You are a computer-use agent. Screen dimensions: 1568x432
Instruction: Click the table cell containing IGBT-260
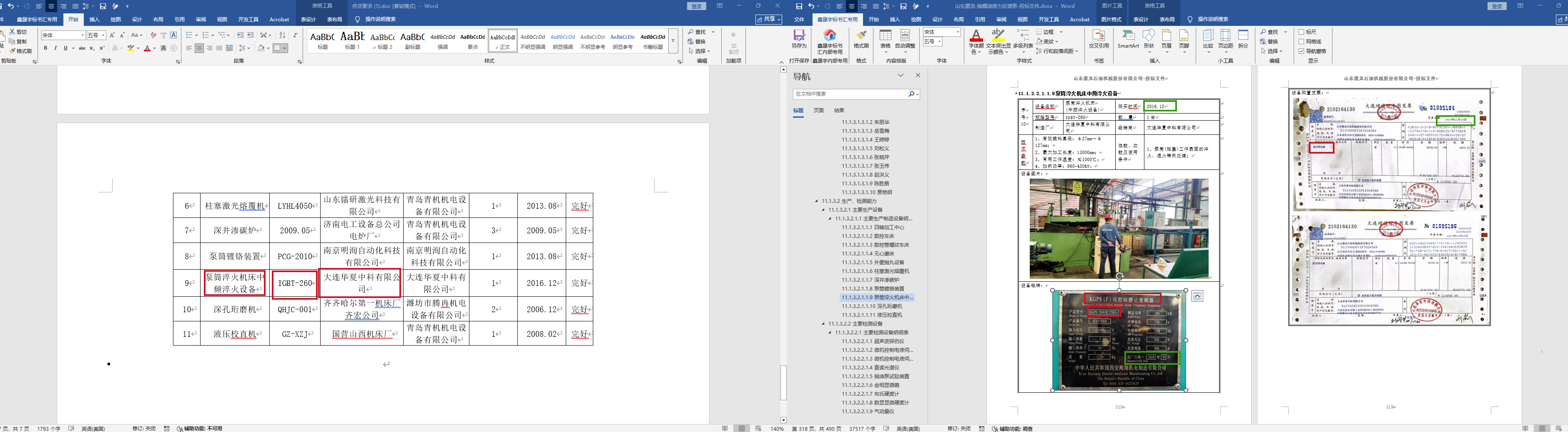[x=295, y=283]
